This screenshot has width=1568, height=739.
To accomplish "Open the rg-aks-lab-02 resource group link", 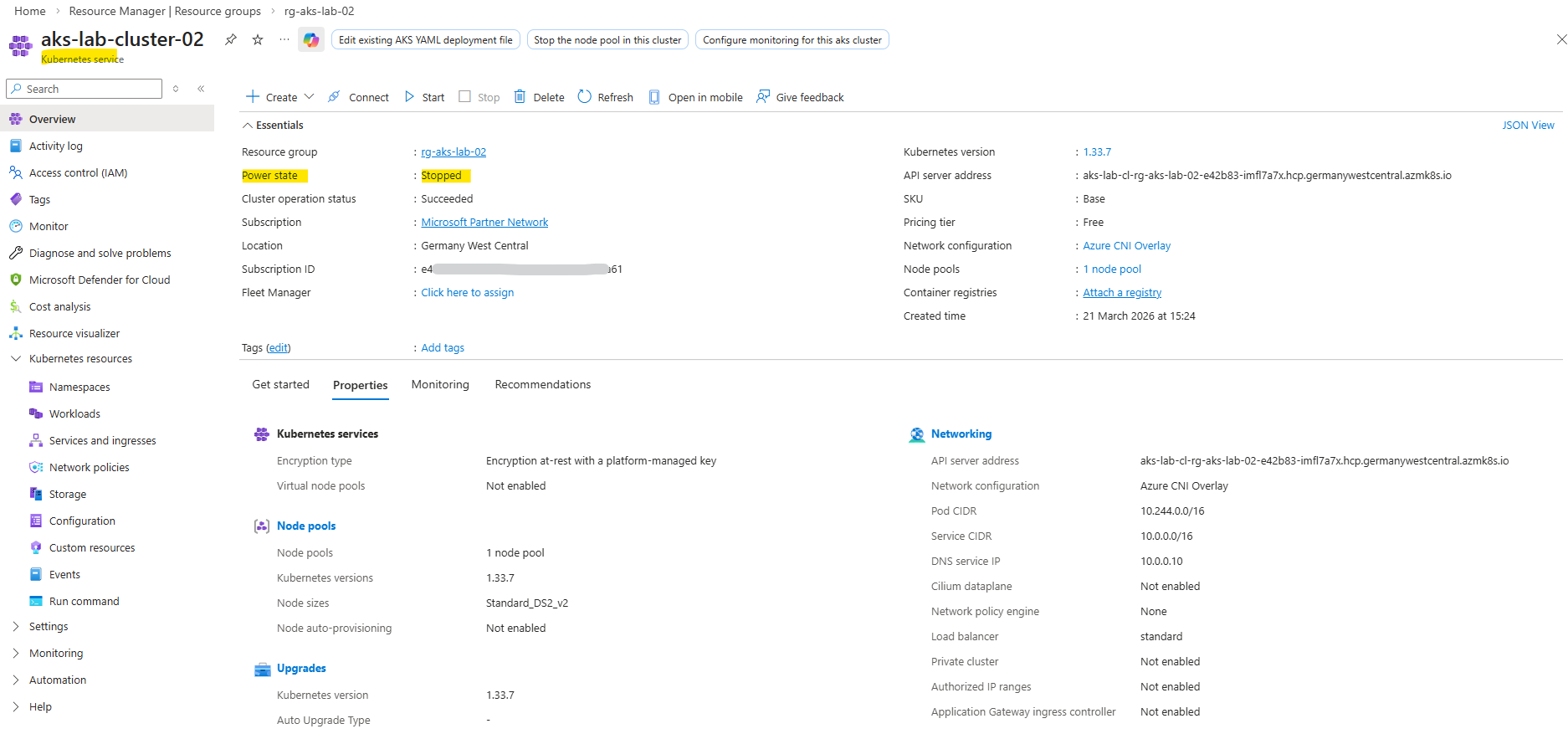I will click(453, 152).
